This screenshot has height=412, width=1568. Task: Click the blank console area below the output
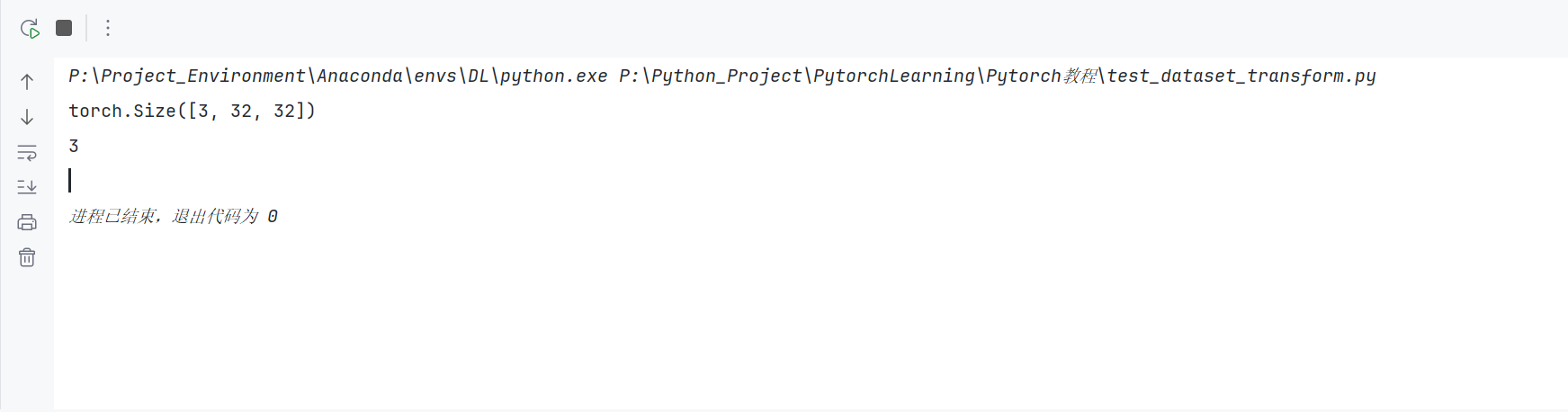(x=810, y=324)
